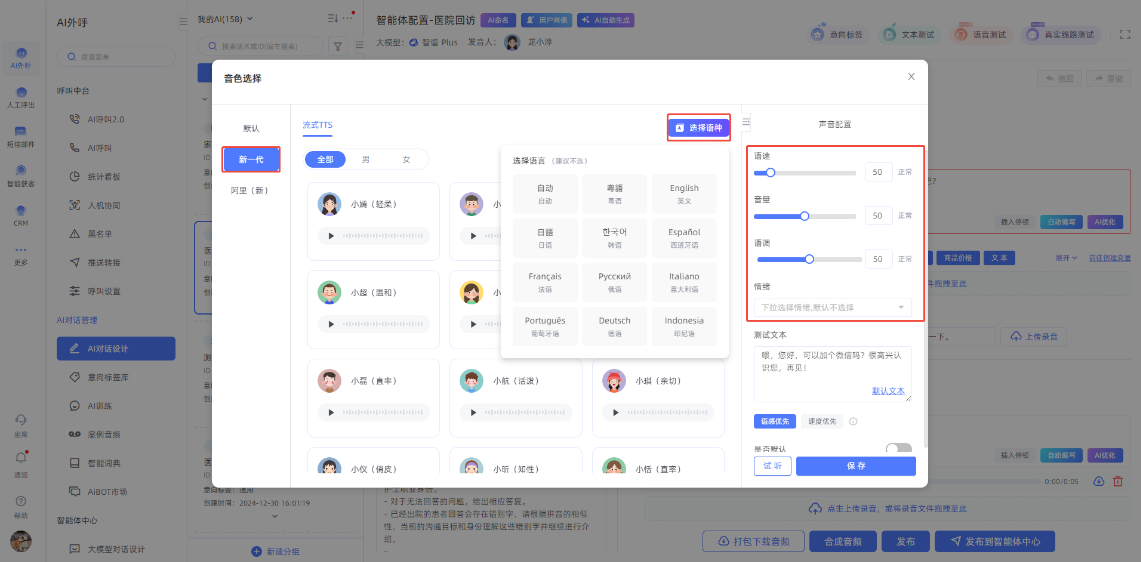Switch to the 阿里（新） voice category
The height and width of the screenshot is (562, 1141).
click(250, 190)
